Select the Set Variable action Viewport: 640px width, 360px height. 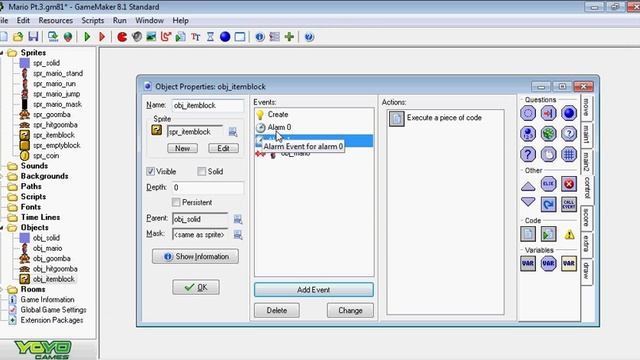tap(528, 263)
